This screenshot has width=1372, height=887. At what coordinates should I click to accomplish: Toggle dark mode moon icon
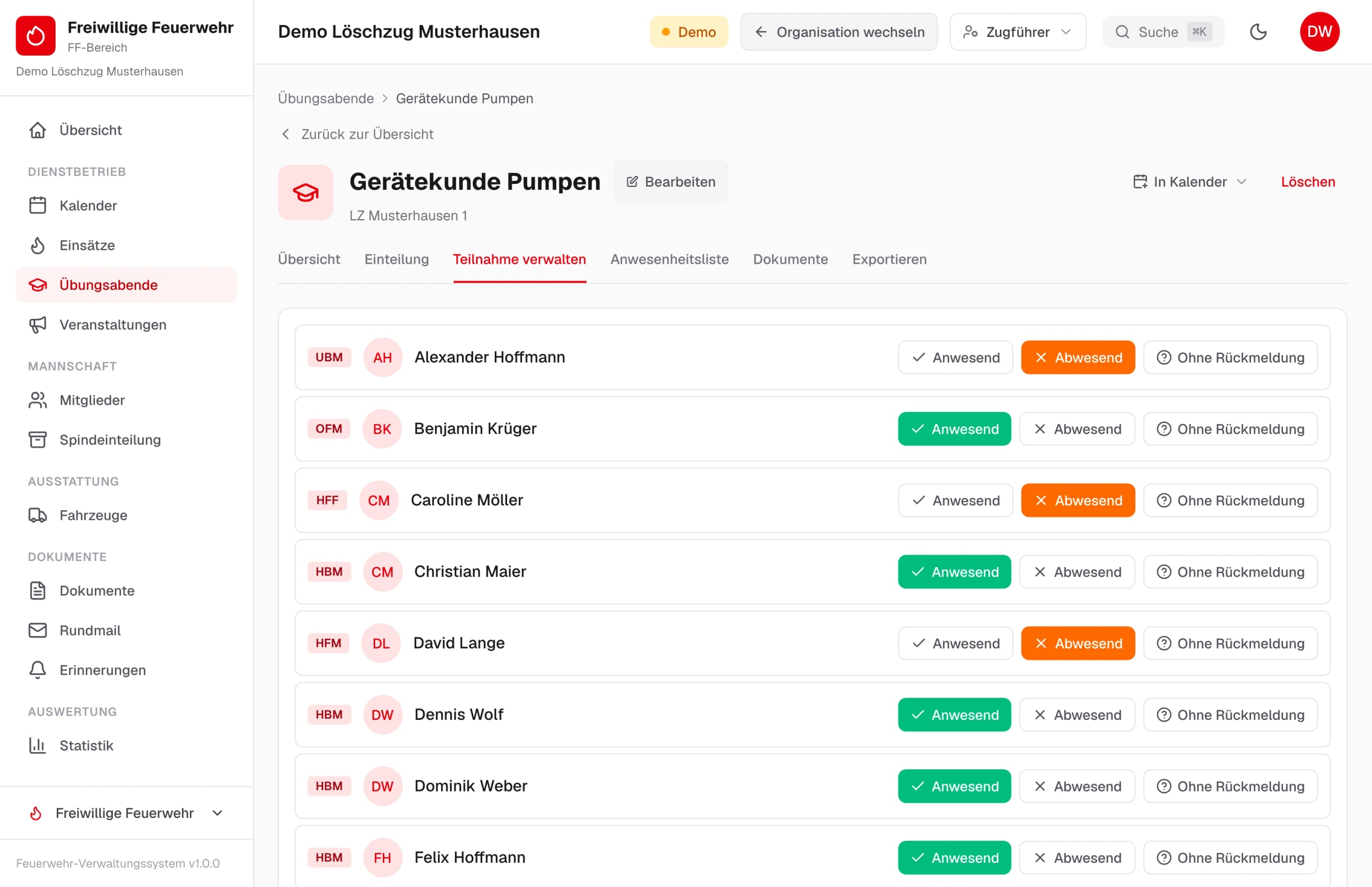pyautogui.click(x=1258, y=32)
